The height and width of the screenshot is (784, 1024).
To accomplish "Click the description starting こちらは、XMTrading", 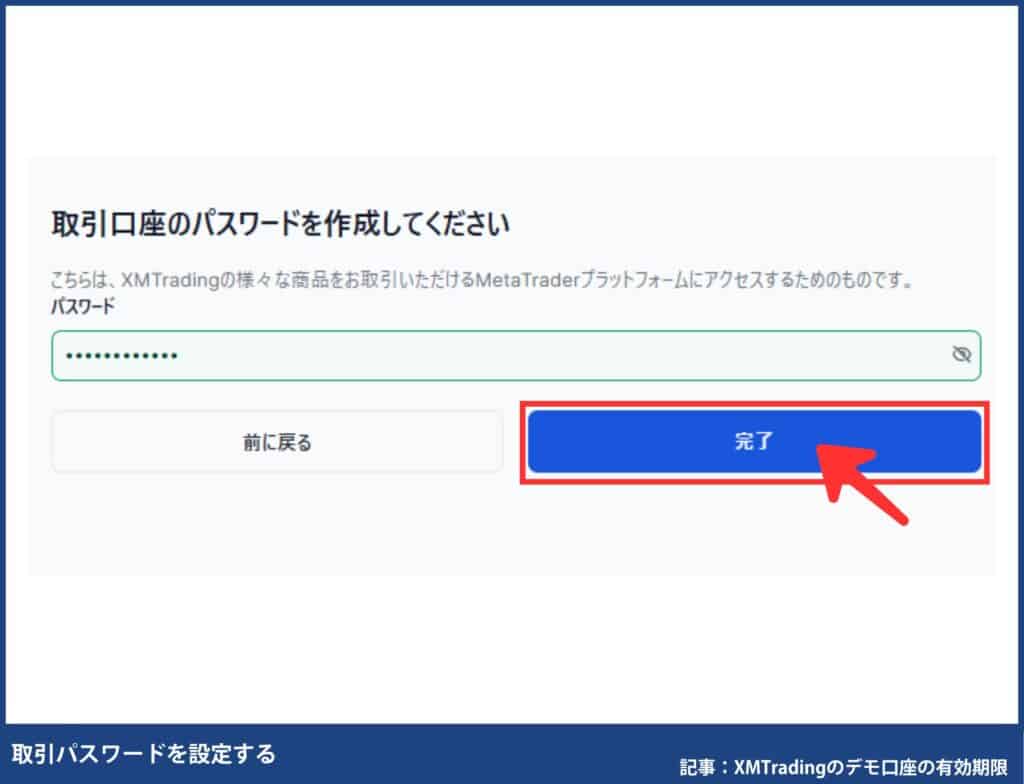I will coord(483,280).
